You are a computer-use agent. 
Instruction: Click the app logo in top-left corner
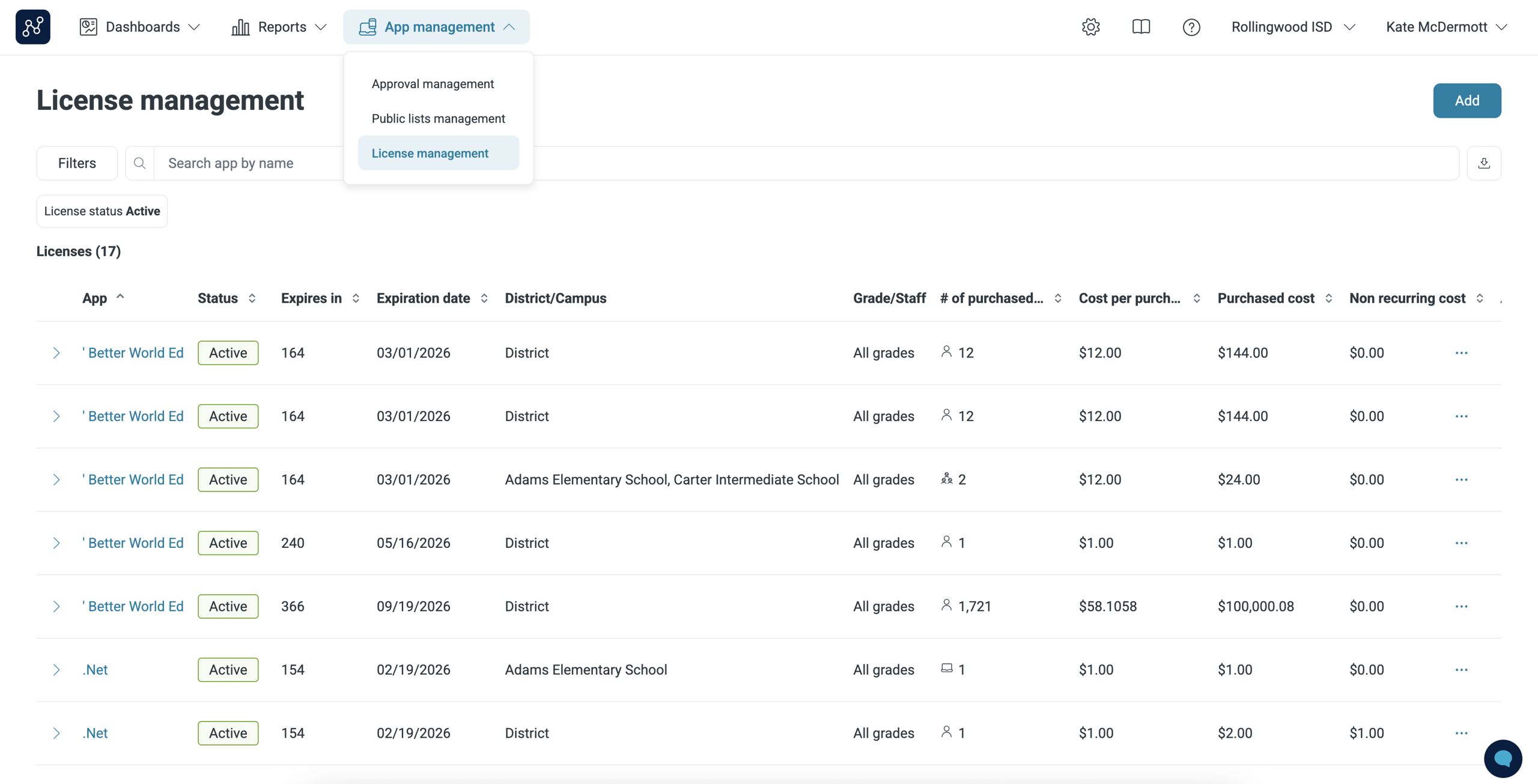(32, 26)
